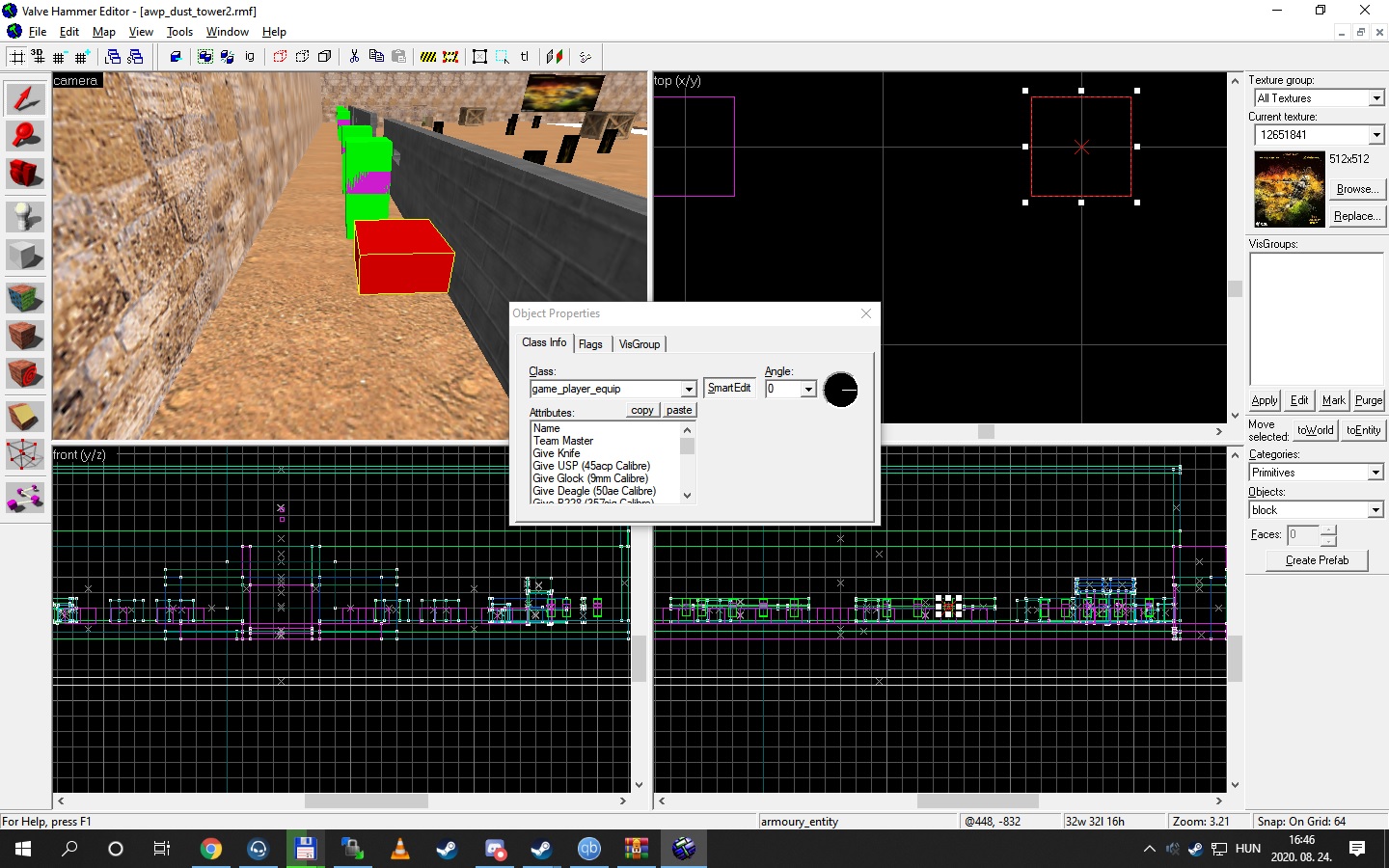Open the Categories Primitives dropdown
The image size is (1389, 868).
click(x=1375, y=473)
